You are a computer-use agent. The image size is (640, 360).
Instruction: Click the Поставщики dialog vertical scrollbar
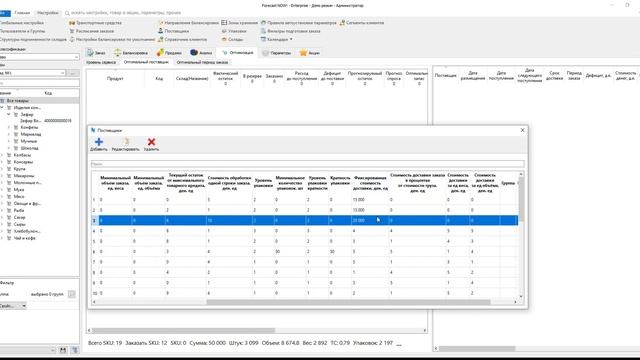(x=521, y=200)
